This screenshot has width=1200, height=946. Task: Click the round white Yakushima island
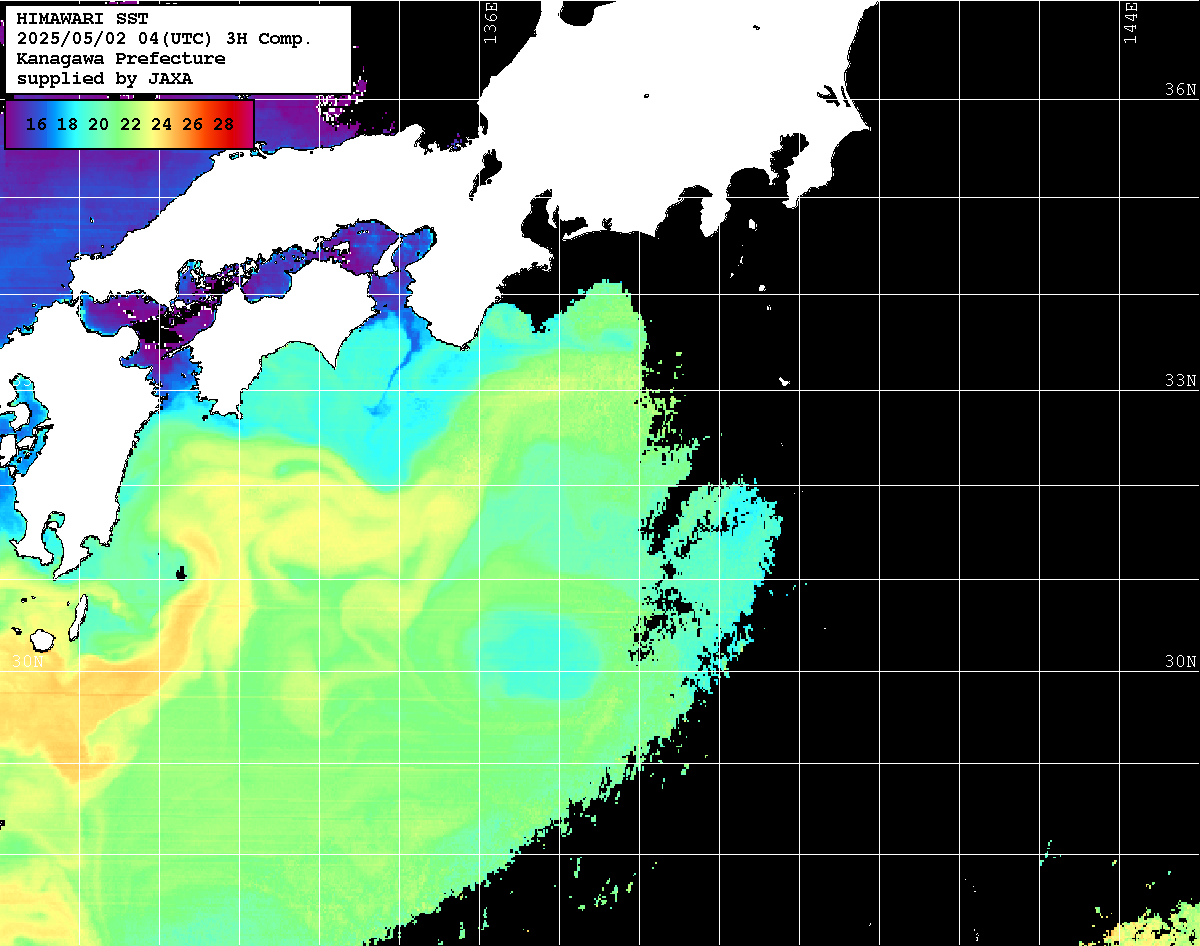pos(43,640)
